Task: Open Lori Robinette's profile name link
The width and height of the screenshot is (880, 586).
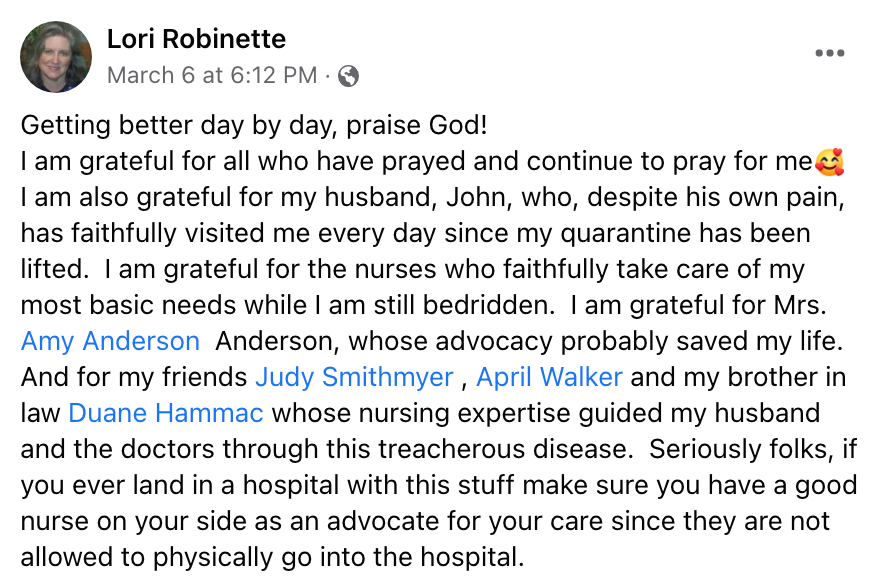Action: click(196, 39)
